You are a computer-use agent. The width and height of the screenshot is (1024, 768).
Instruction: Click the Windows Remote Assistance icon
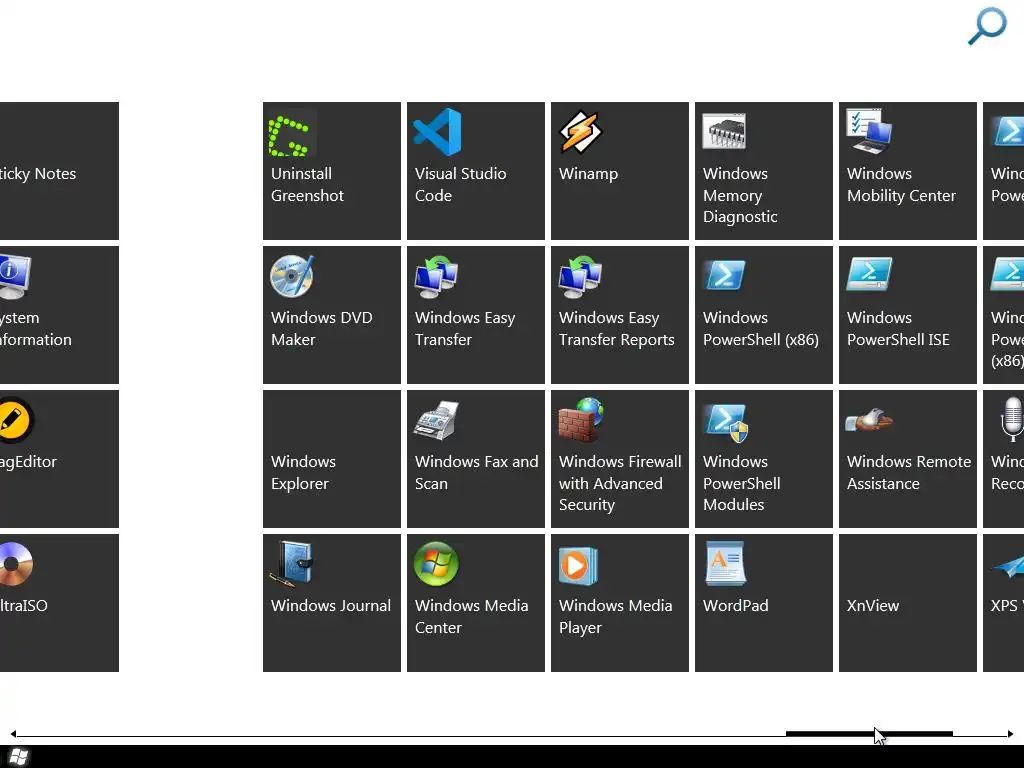(869, 420)
